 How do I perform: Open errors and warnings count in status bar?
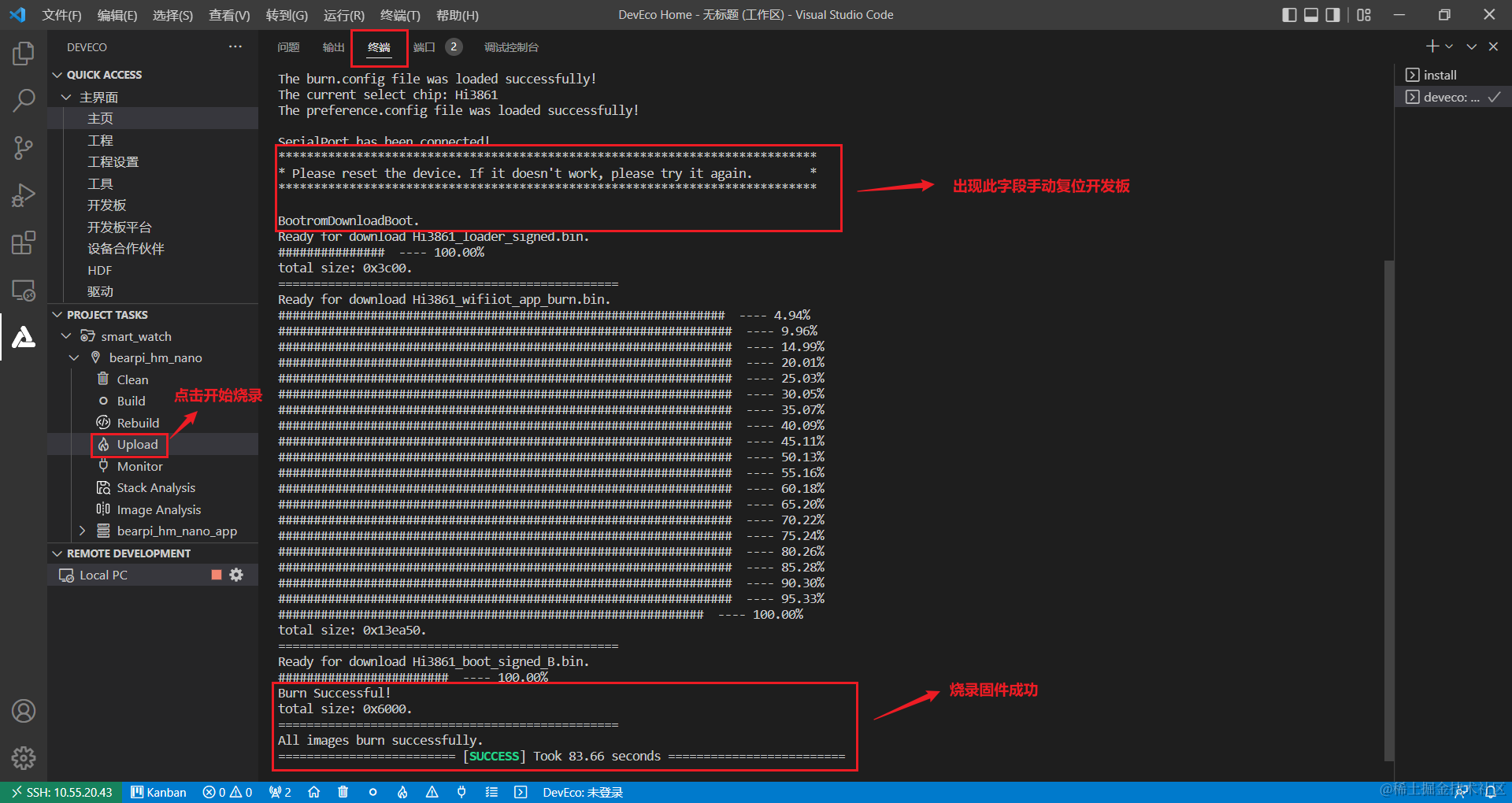(228, 792)
